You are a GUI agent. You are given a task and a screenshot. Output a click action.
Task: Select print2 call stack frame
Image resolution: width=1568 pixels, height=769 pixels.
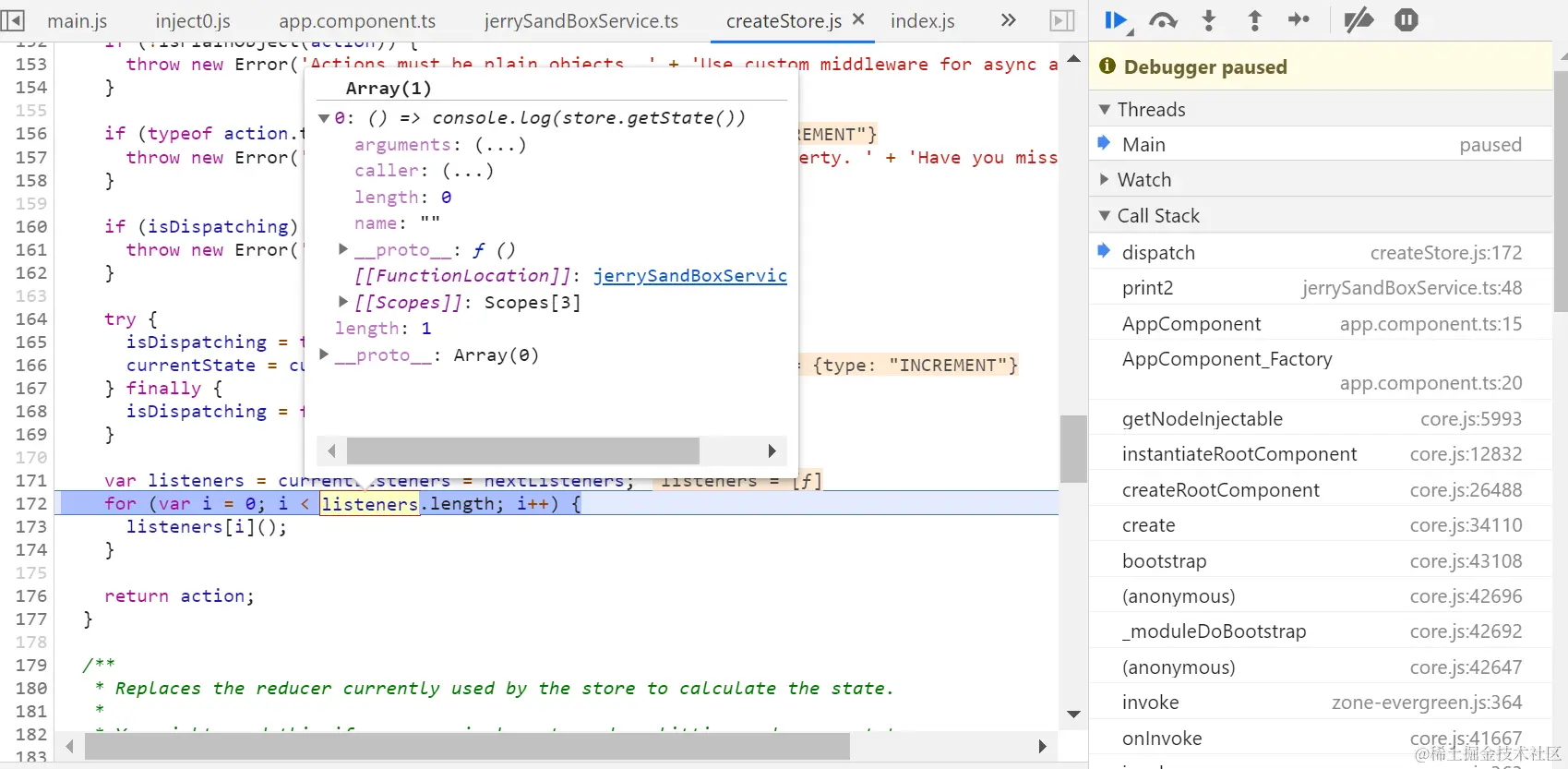point(1321,288)
